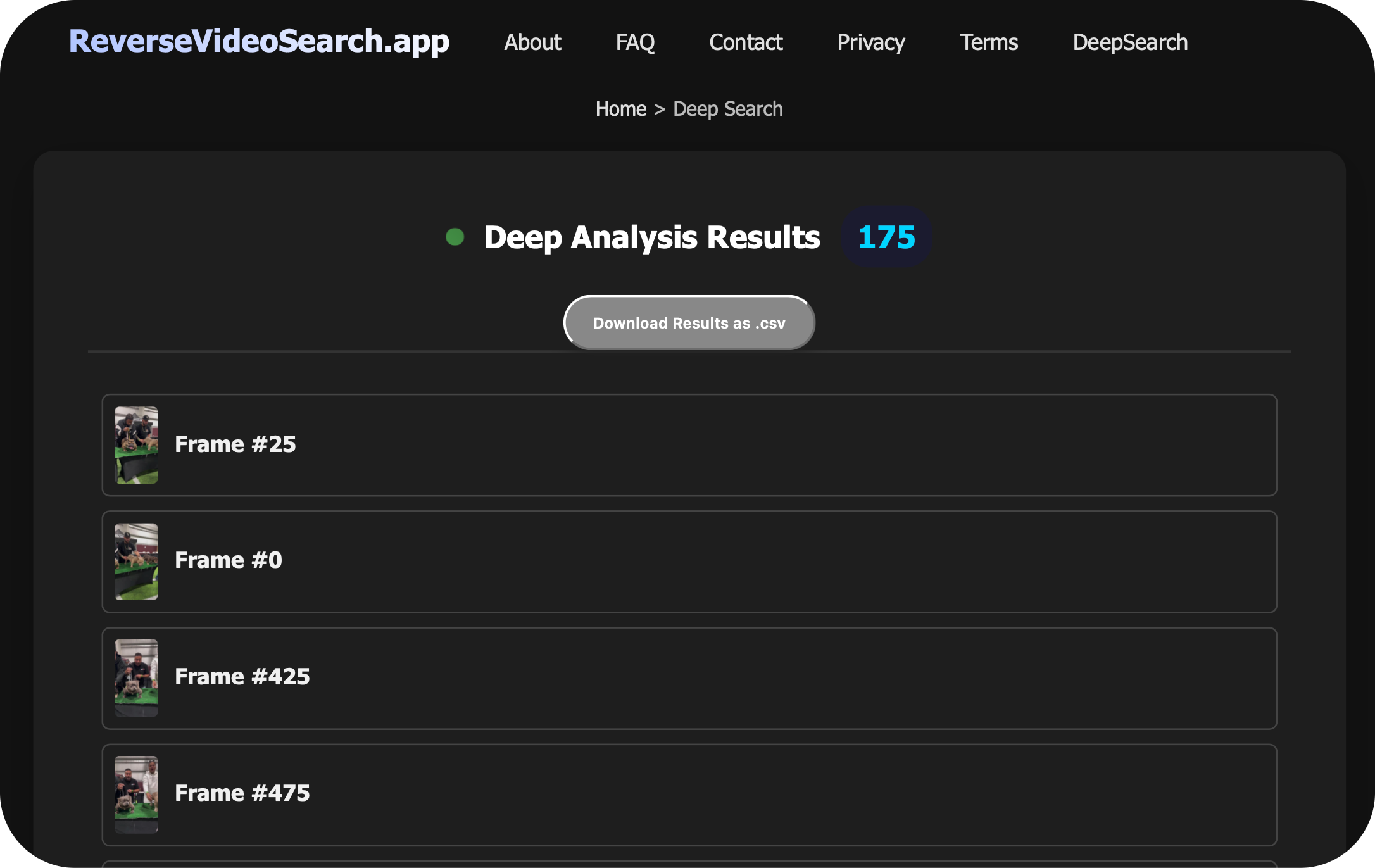
Task: Open the ReverseVideoSearch.app home logo
Action: point(259,42)
